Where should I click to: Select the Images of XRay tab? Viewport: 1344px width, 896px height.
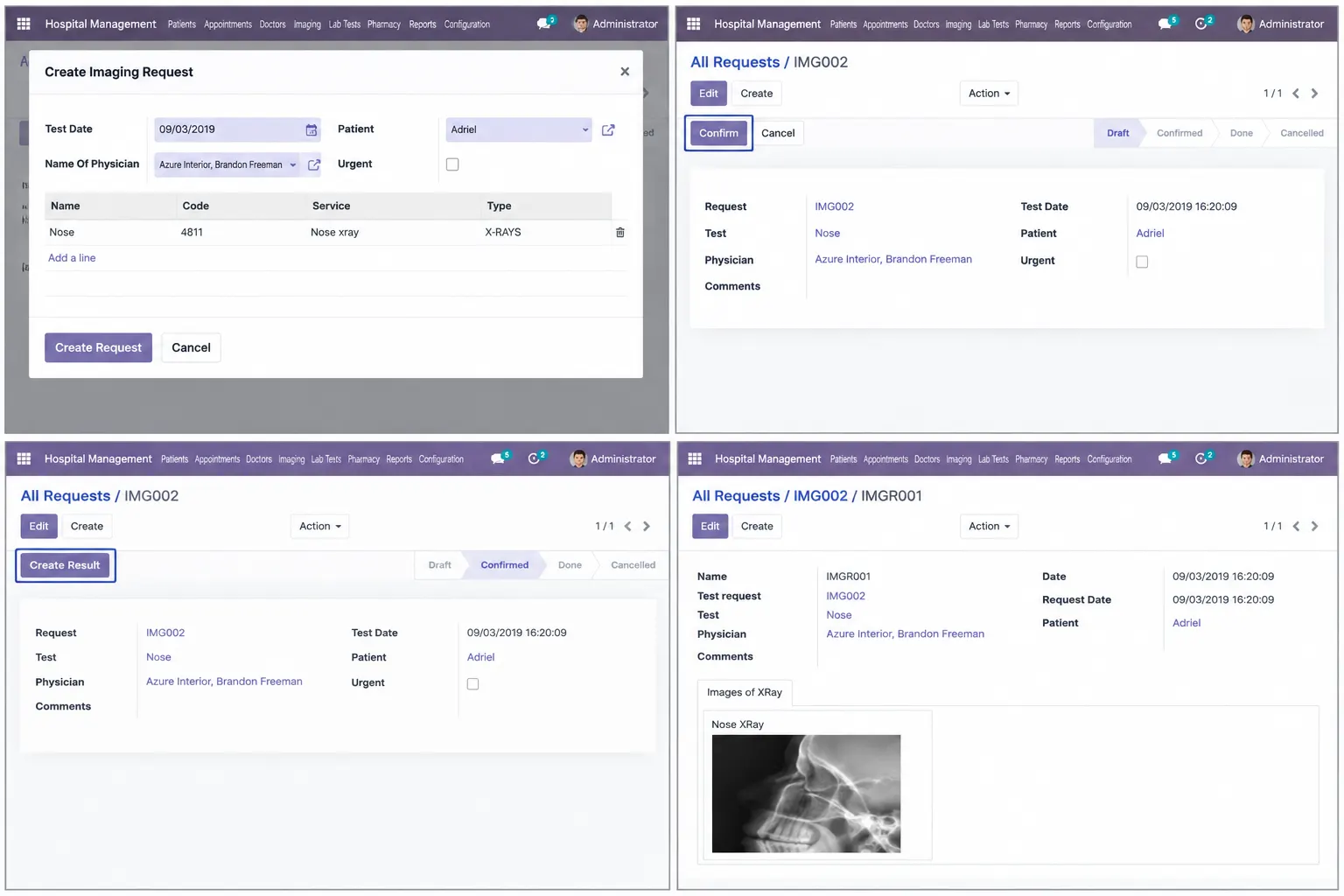pos(745,692)
